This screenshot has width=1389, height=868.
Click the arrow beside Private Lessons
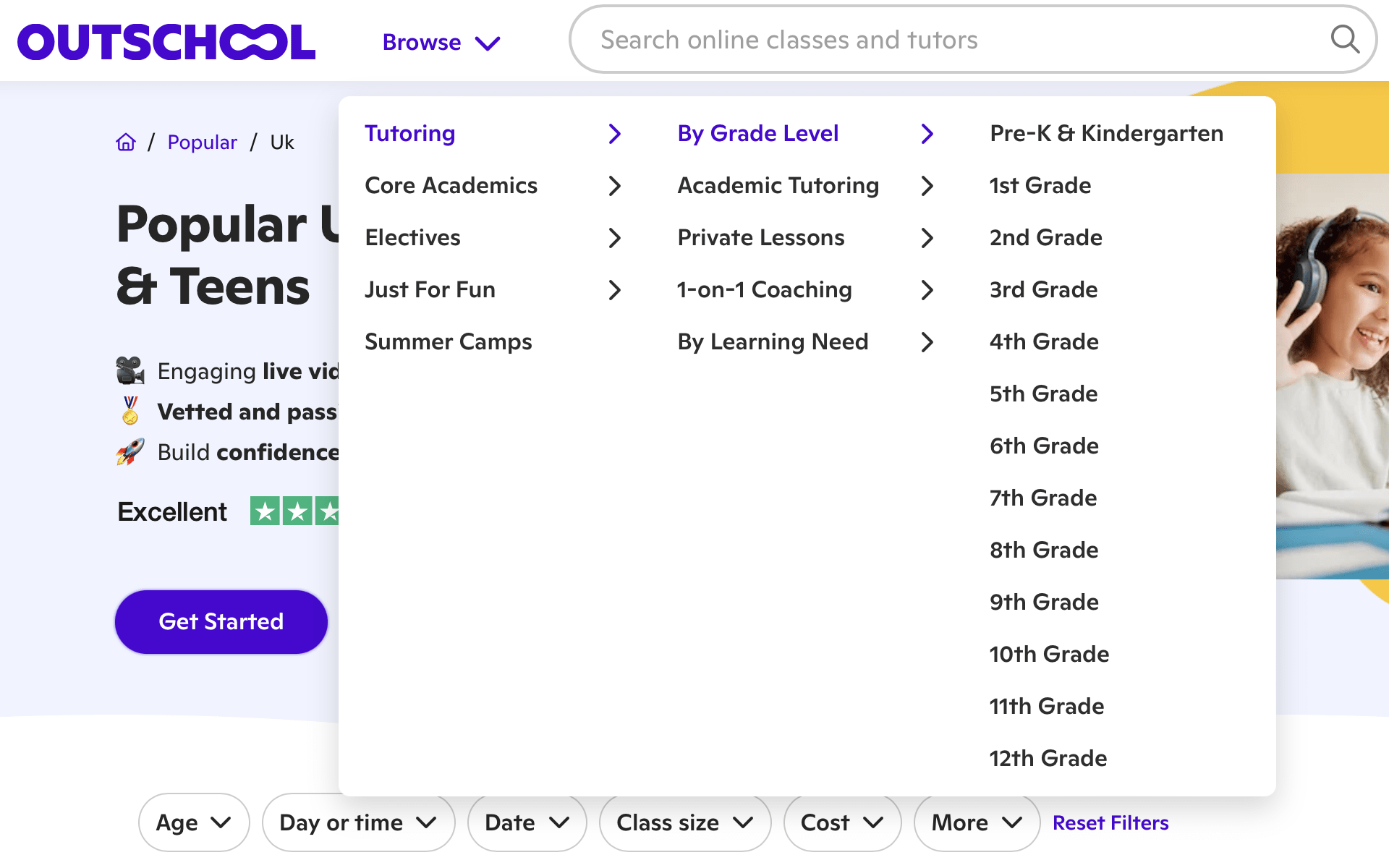(x=927, y=238)
